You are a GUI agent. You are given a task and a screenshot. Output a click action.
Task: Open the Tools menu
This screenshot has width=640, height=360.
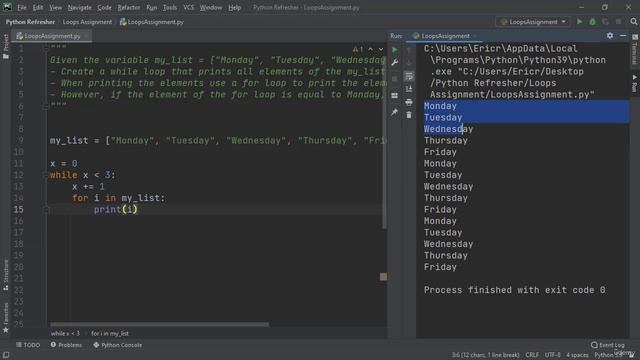(170, 7)
